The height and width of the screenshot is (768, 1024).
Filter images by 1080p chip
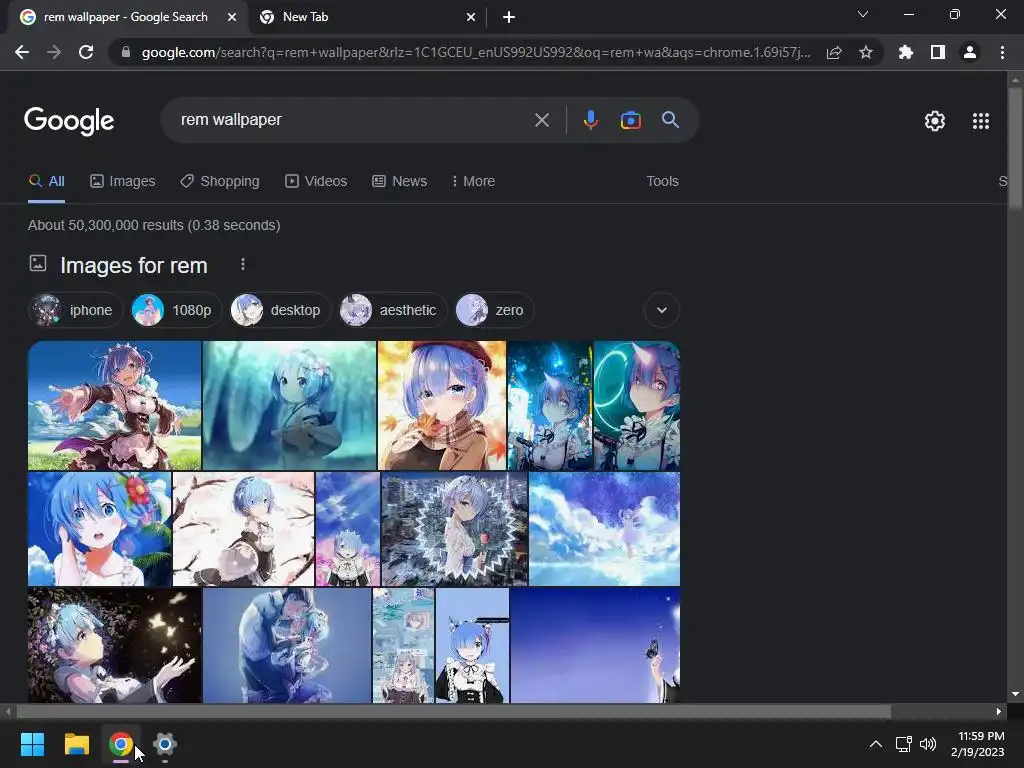(176, 310)
